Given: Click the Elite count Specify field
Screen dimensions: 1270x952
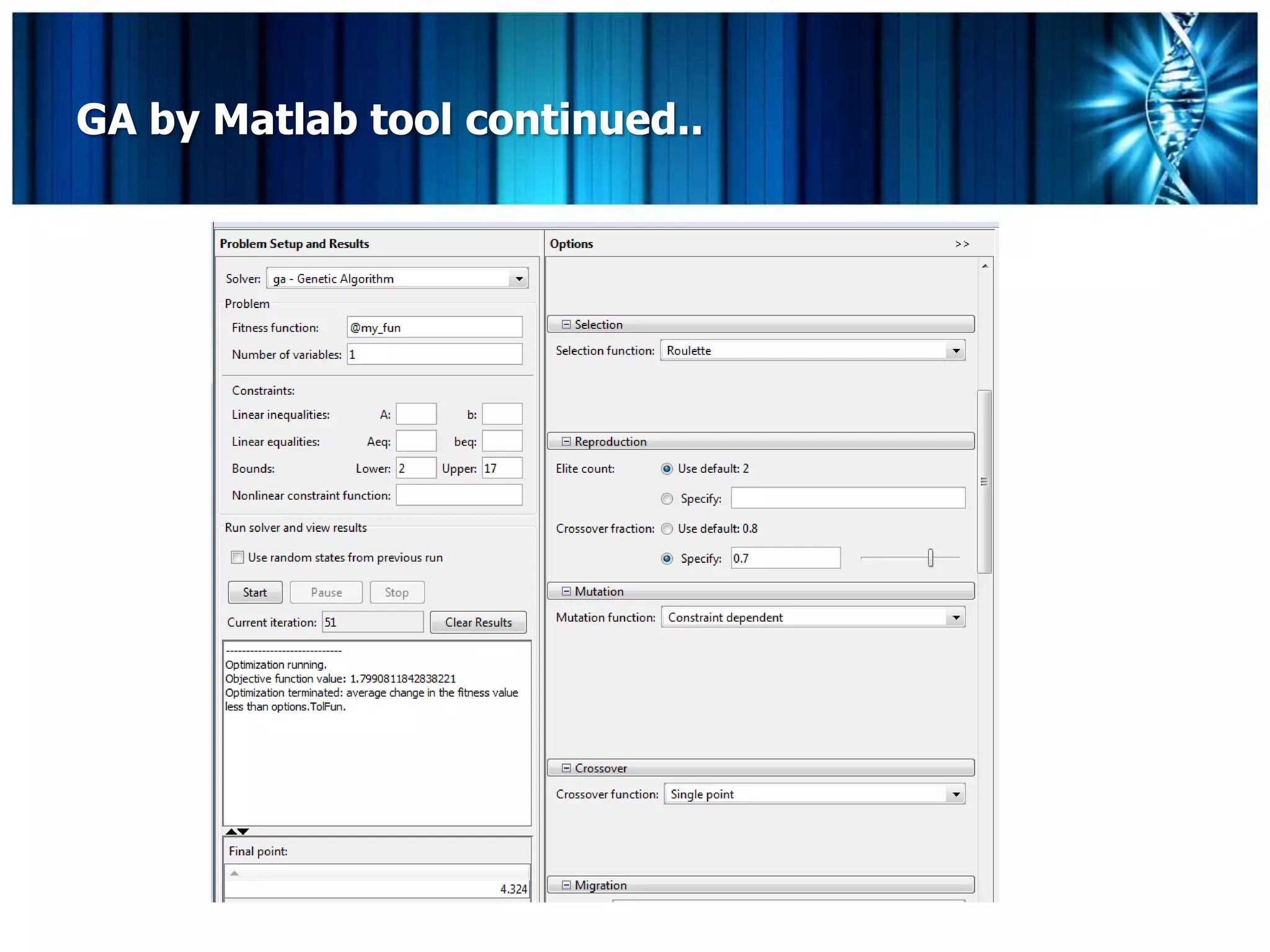Looking at the screenshot, I should 848,498.
